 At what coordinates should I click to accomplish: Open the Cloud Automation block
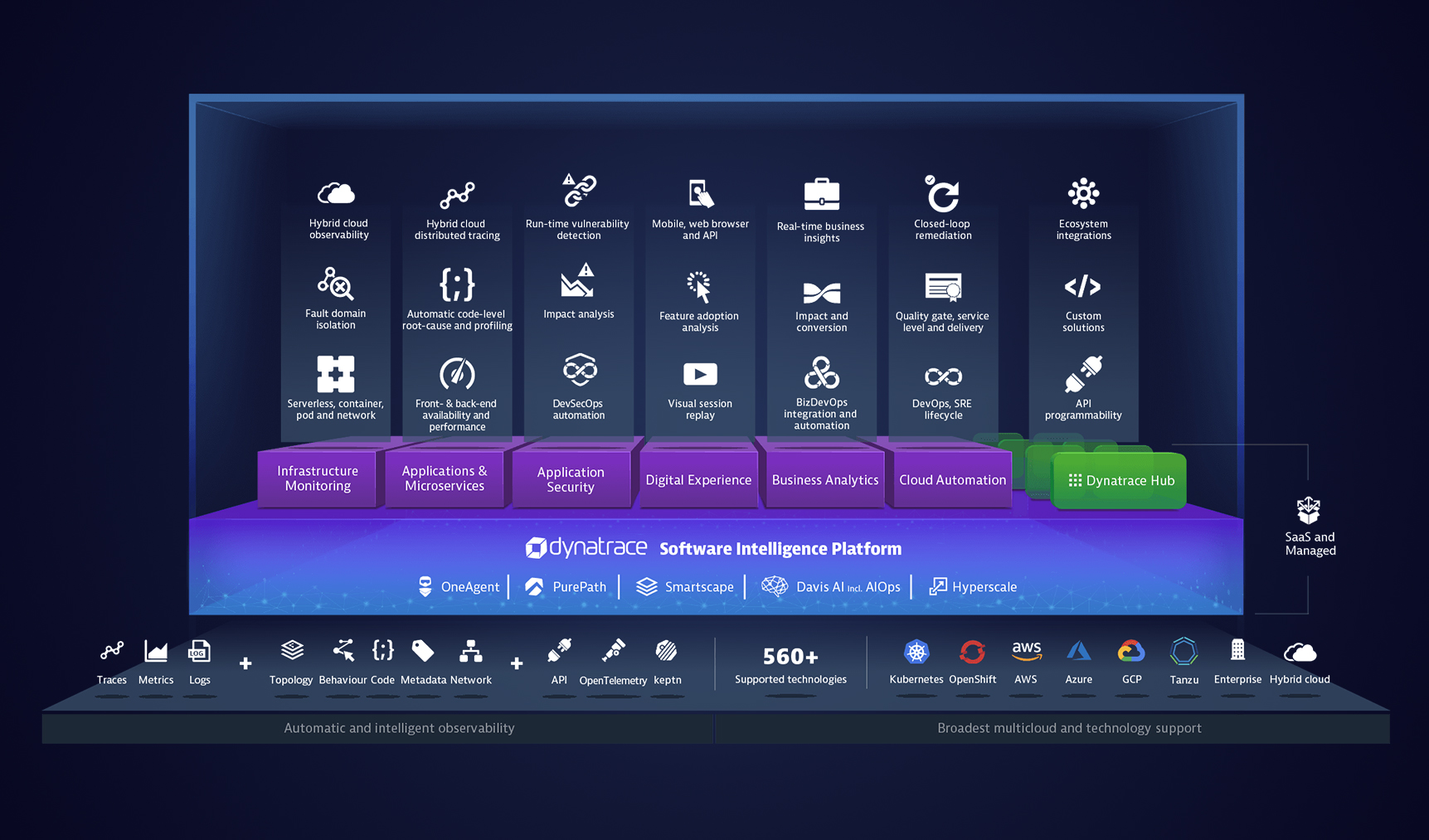[952, 479]
